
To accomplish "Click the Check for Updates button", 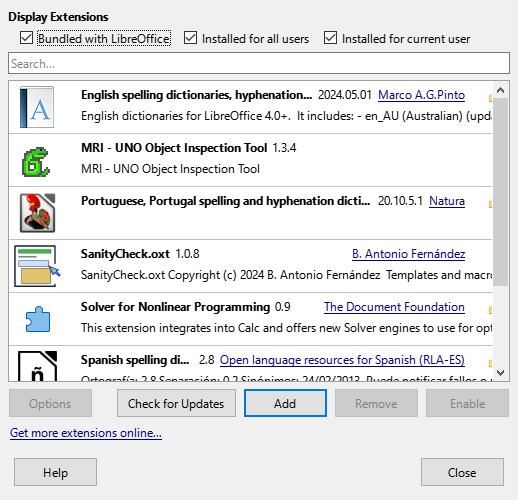I will 176,403.
